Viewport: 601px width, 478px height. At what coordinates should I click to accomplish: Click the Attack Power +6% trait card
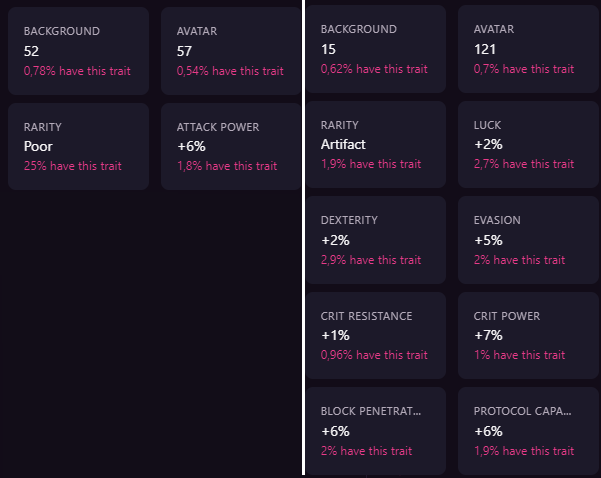coord(230,146)
